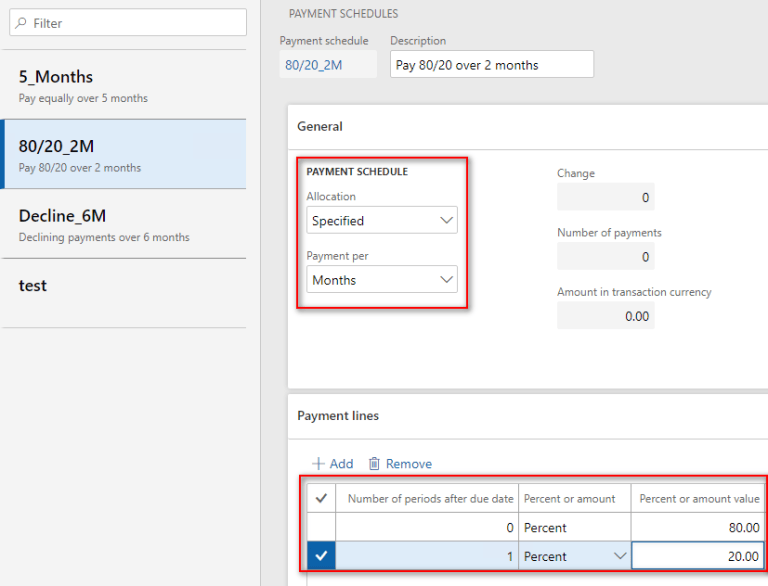Screen dimensions: 768x586
Task: Add a new payment line
Action: click(x=333, y=464)
